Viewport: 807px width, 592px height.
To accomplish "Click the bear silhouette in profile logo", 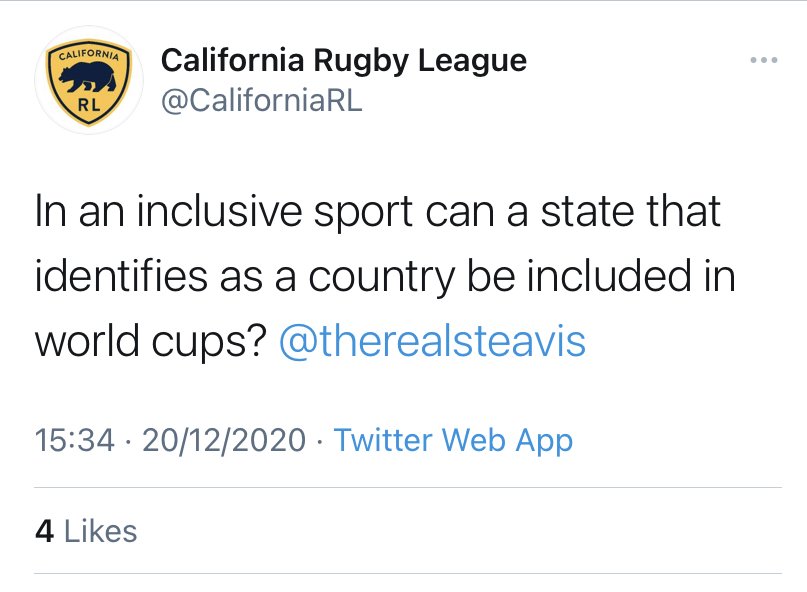I will (x=88, y=78).
